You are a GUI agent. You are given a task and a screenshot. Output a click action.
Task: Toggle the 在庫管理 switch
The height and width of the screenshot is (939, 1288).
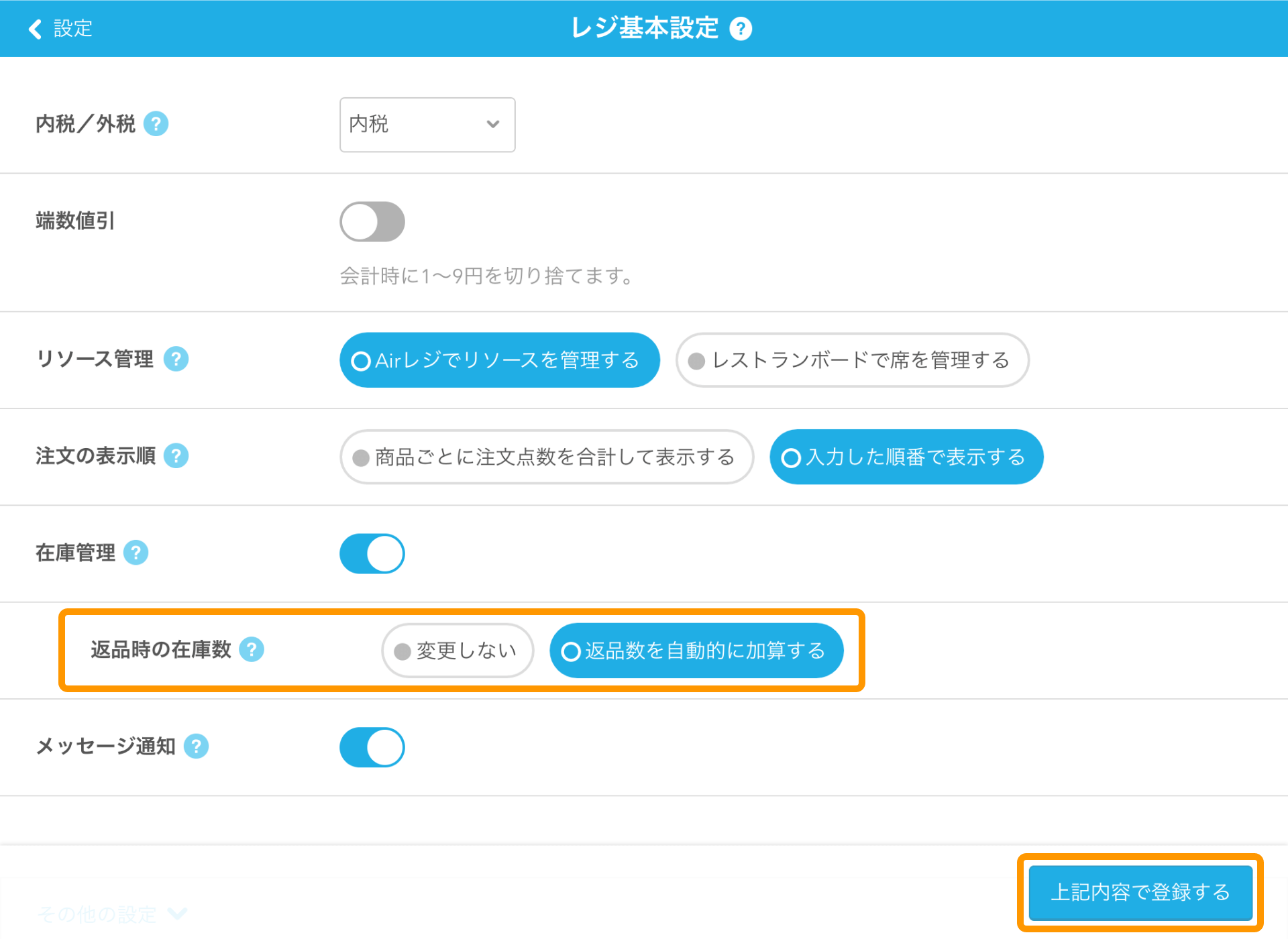(x=372, y=553)
